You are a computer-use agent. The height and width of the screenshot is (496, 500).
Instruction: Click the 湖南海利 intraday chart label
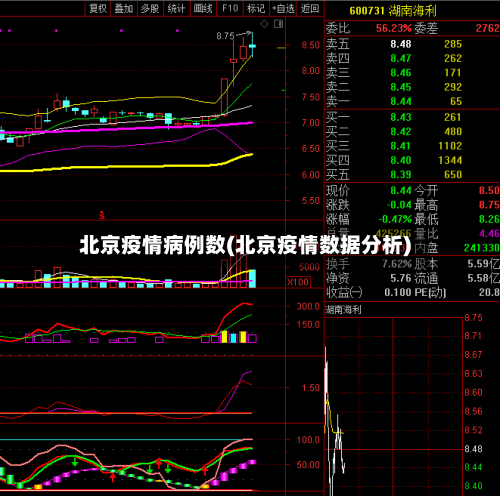tap(343, 310)
